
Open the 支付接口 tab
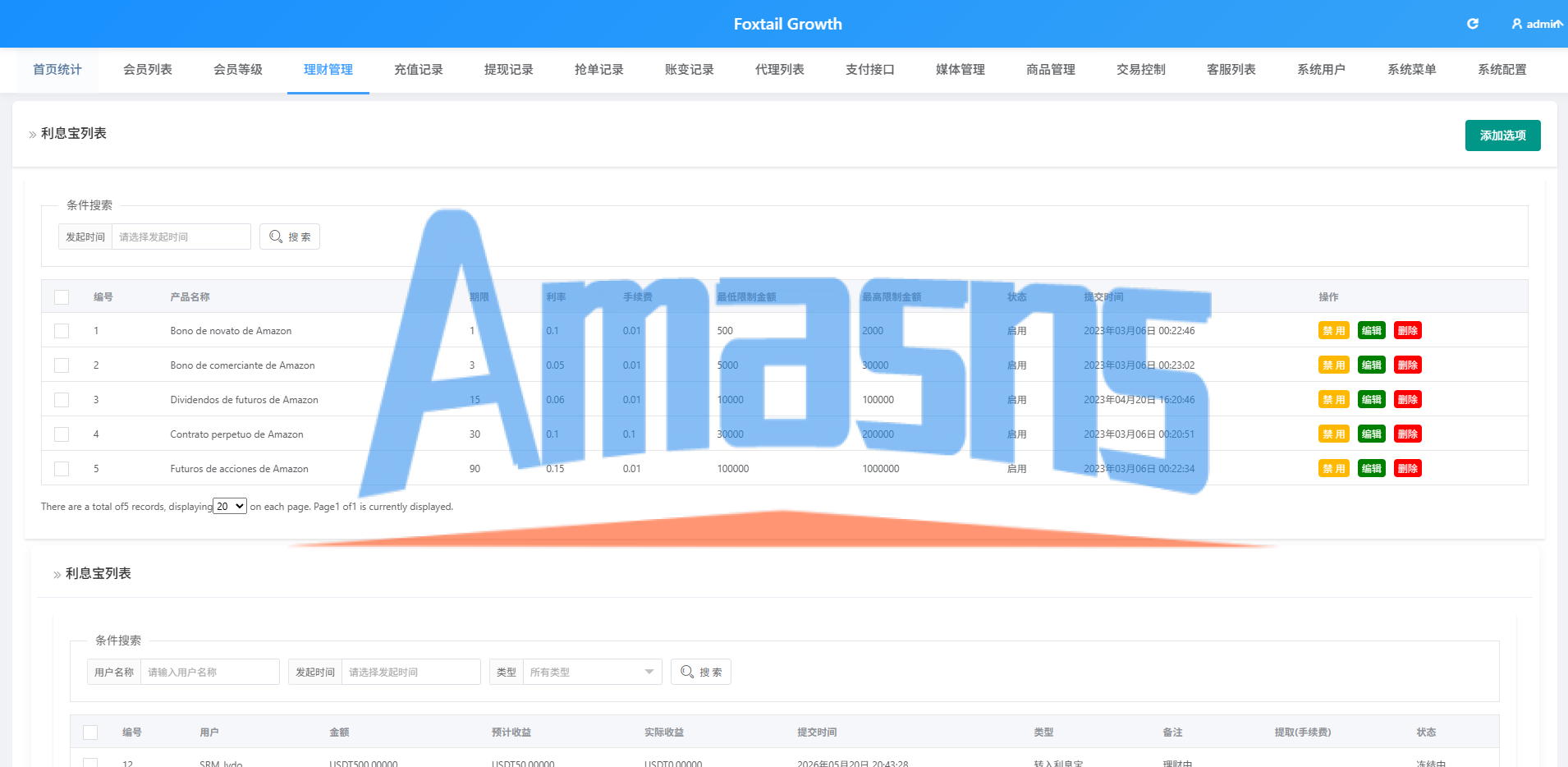tap(870, 70)
